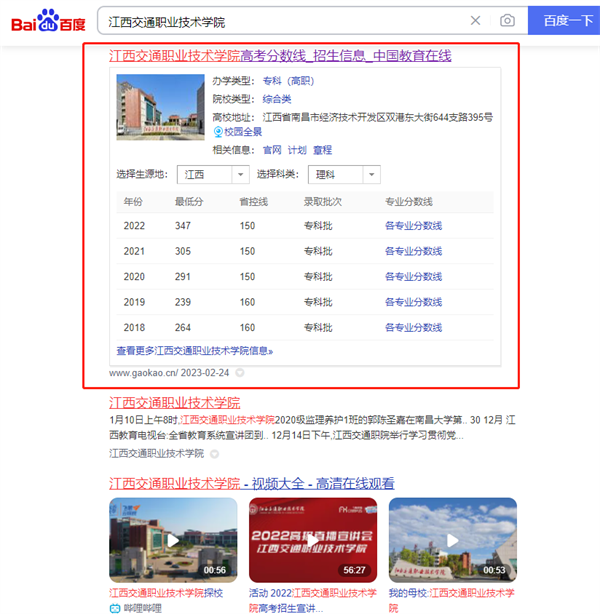
Task: Open 各专业分数线 for year 2020
Action: tap(414, 277)
